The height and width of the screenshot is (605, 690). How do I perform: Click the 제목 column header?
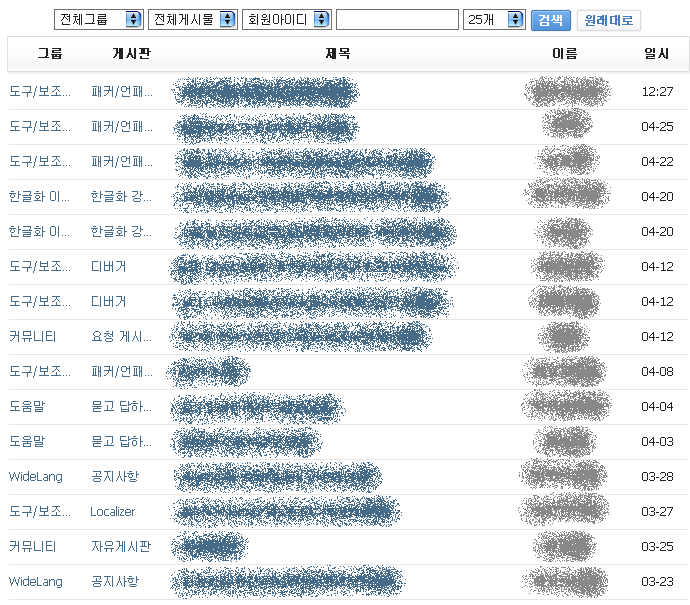pyautogui.click(x=338, y=54)
